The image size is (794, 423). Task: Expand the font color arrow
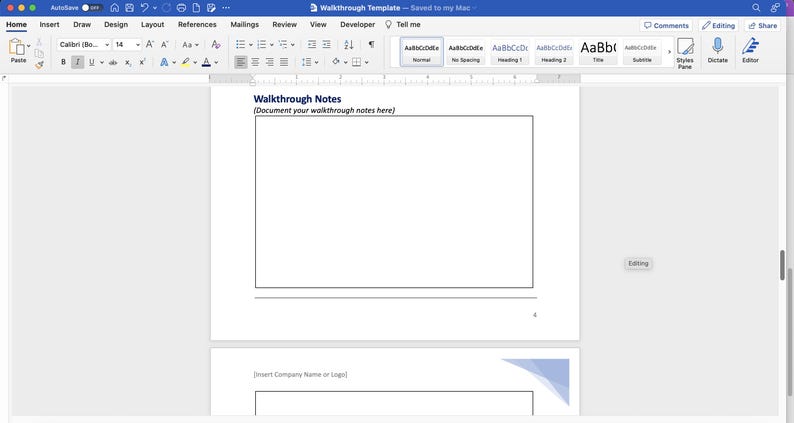point(216,62)
